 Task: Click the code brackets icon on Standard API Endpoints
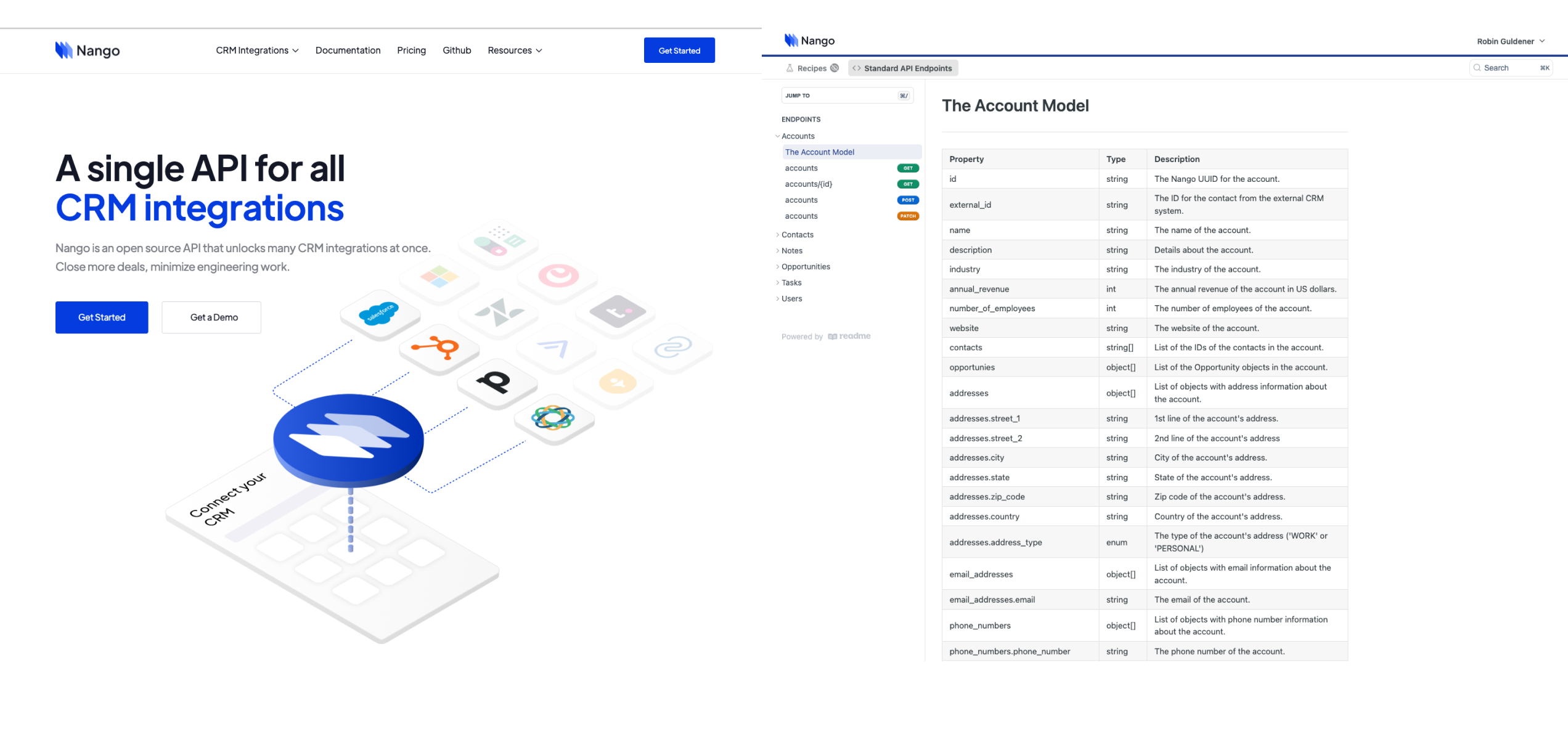click(857, 68)
